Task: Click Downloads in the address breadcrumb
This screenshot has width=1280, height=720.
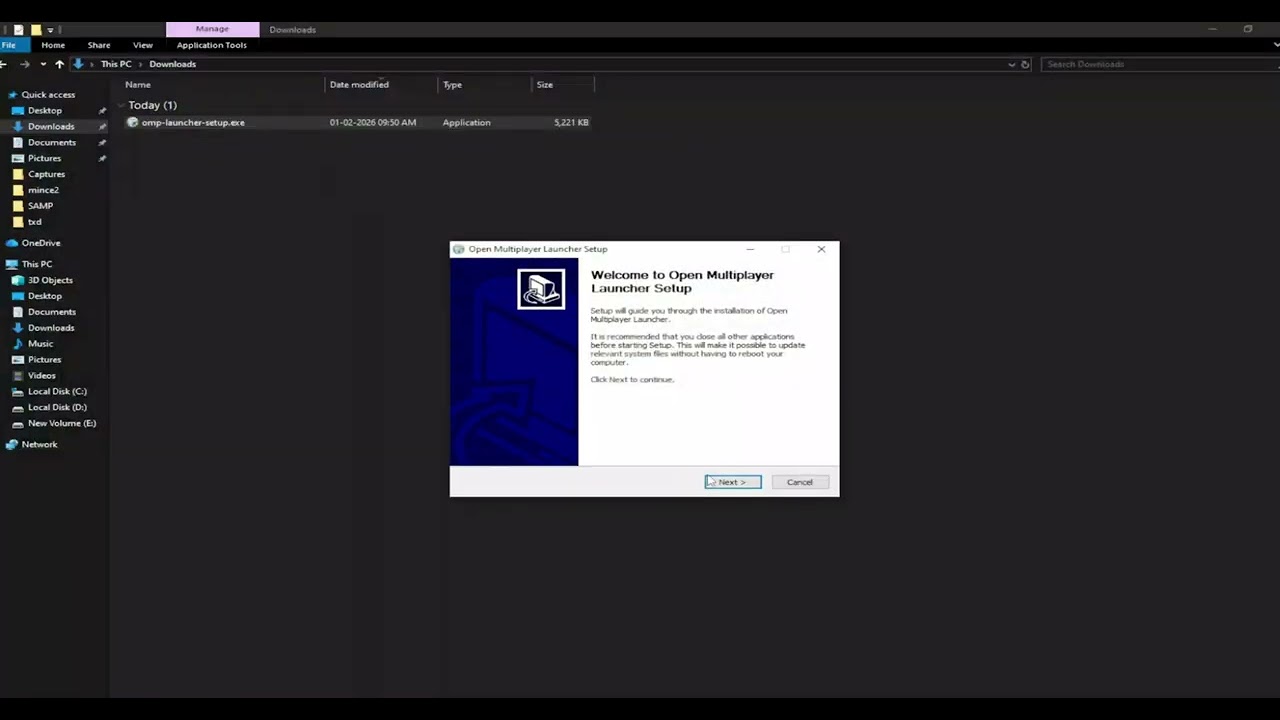Action: (x=172, y=64)
